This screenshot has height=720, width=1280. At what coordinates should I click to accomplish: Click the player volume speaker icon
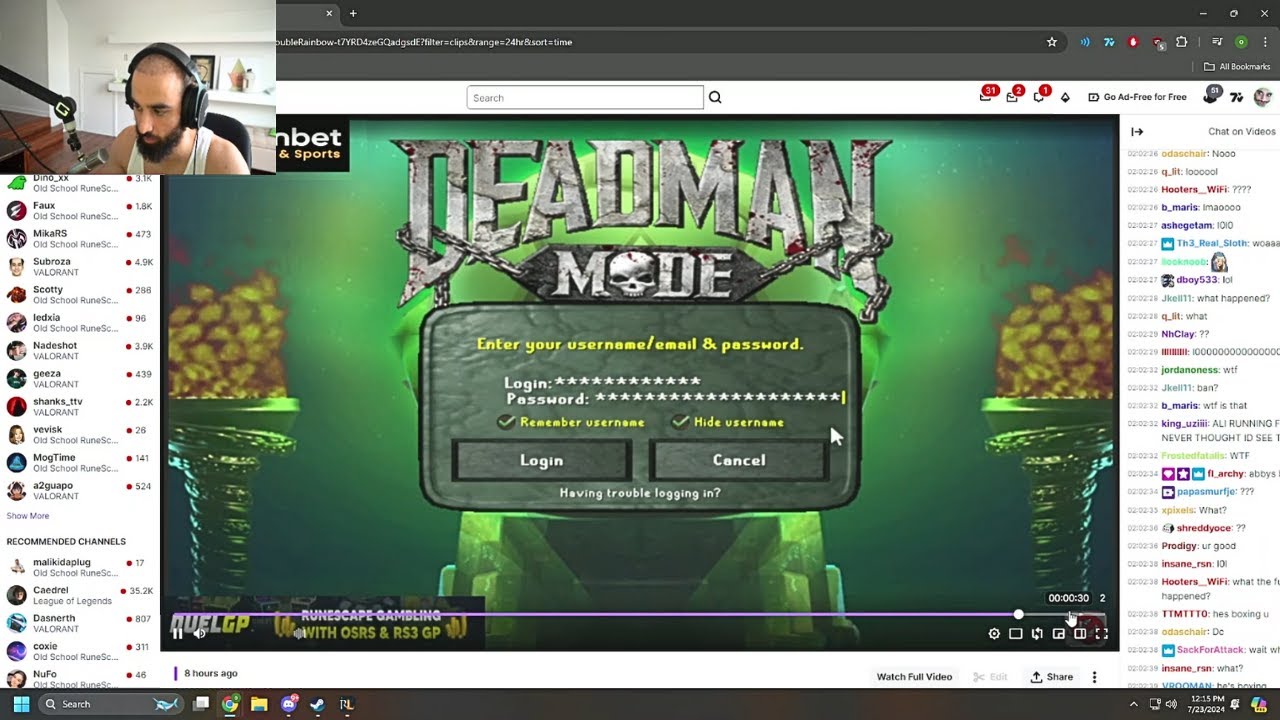199,633
